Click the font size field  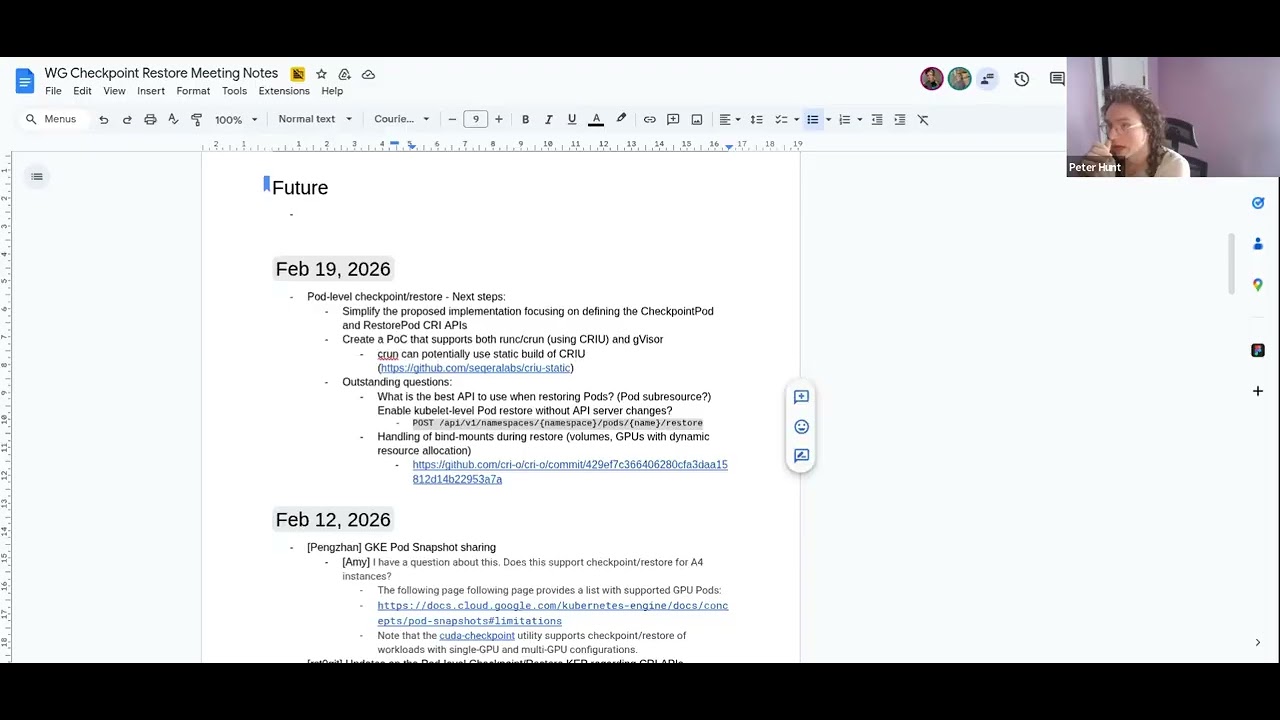click(476, 119)
